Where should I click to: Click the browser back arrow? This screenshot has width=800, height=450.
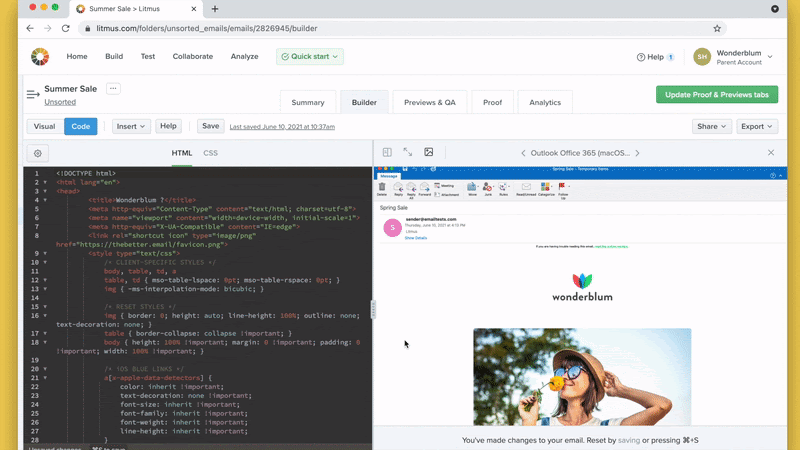pyautogui.click(x=30, y=29)
